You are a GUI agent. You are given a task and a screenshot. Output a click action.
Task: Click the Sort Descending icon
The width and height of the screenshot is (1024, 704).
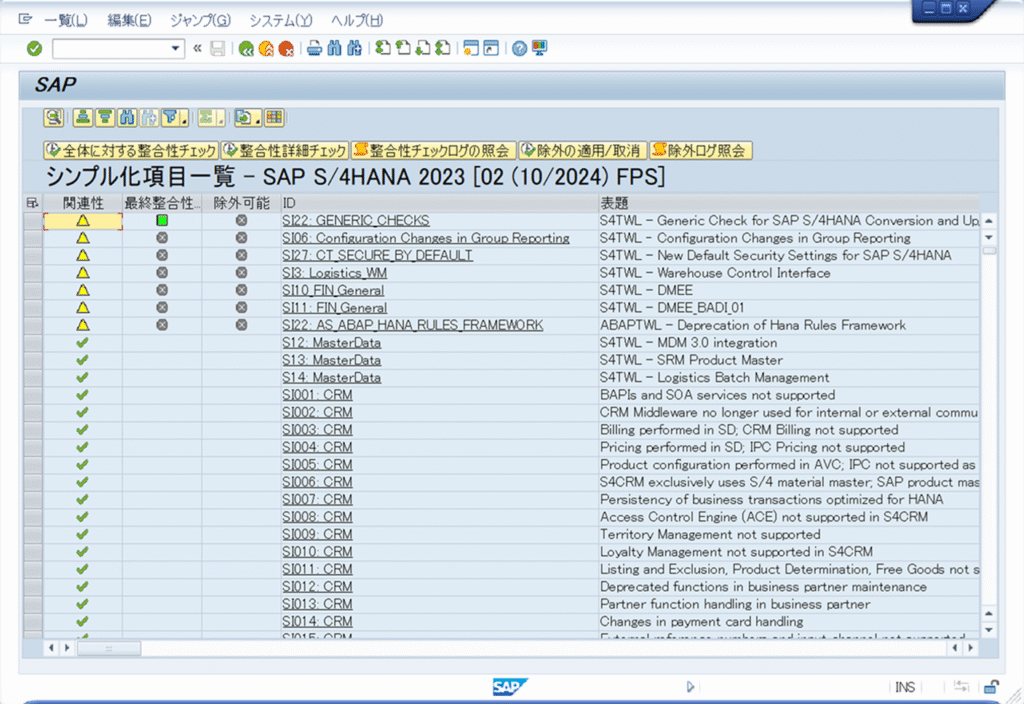coord(104,118)
